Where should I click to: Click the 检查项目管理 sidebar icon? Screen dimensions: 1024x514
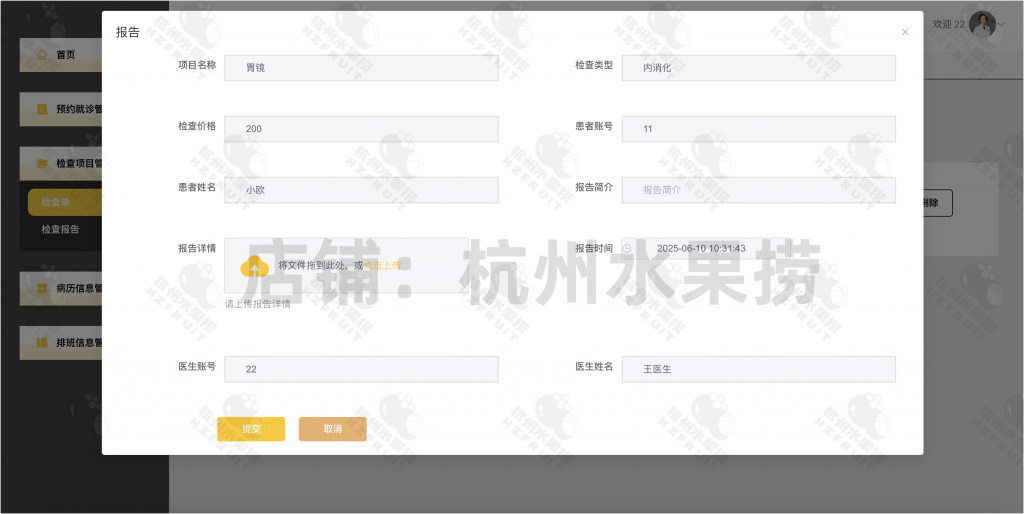click(42, 163)
